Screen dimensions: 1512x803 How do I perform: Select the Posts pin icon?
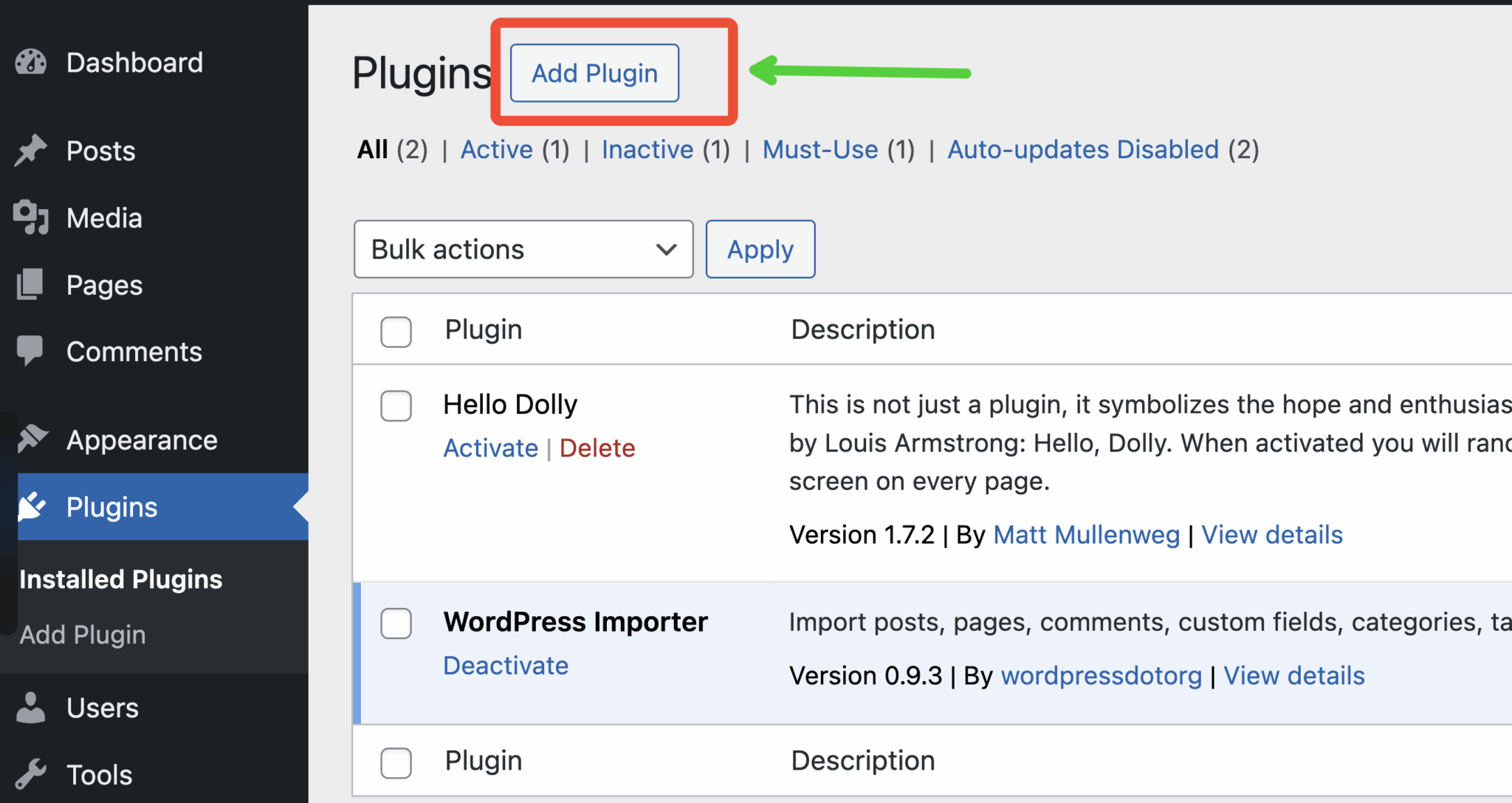pos(31,151)
